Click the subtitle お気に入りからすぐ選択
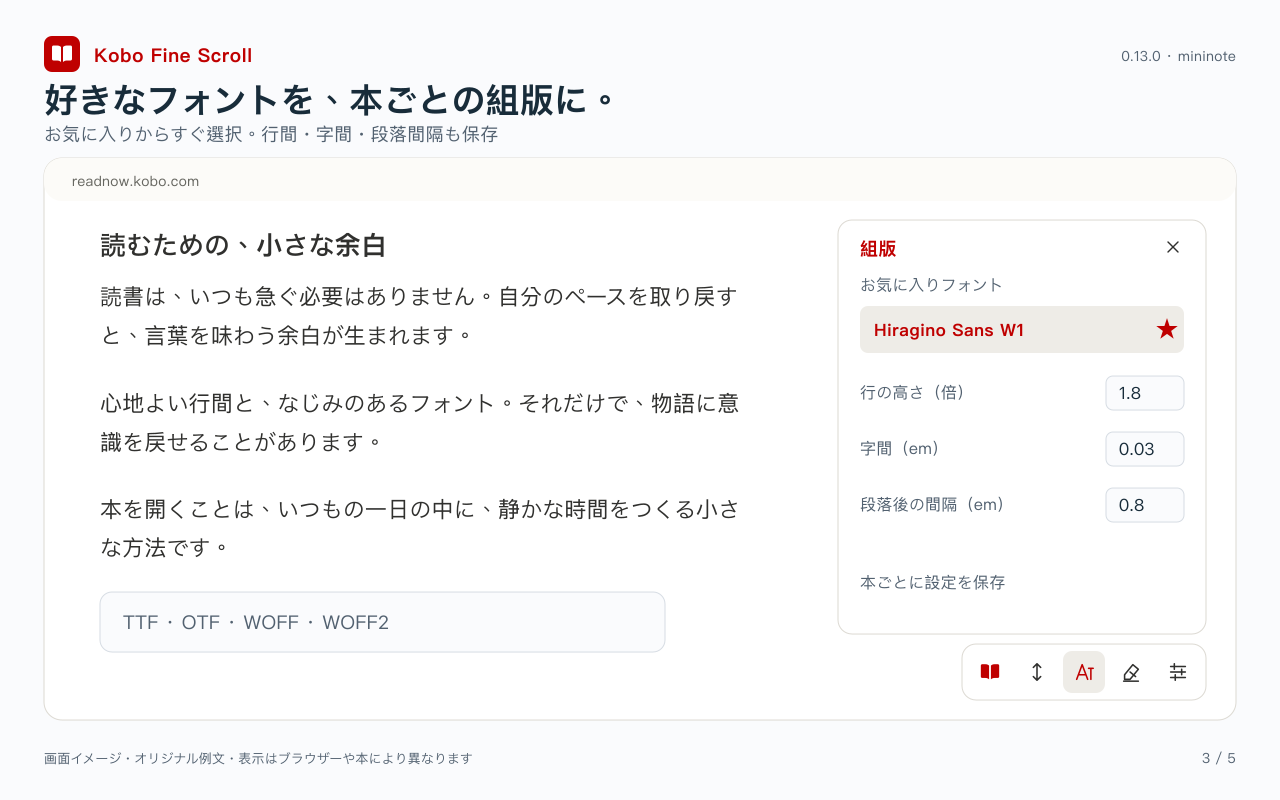The height and width of the screenshot is (800, 1280). tap(271, 134)
